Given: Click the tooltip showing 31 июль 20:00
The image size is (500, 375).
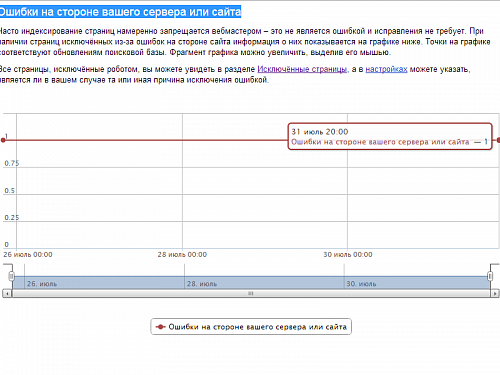Looking at the screenshot, I should click(390, 136).
